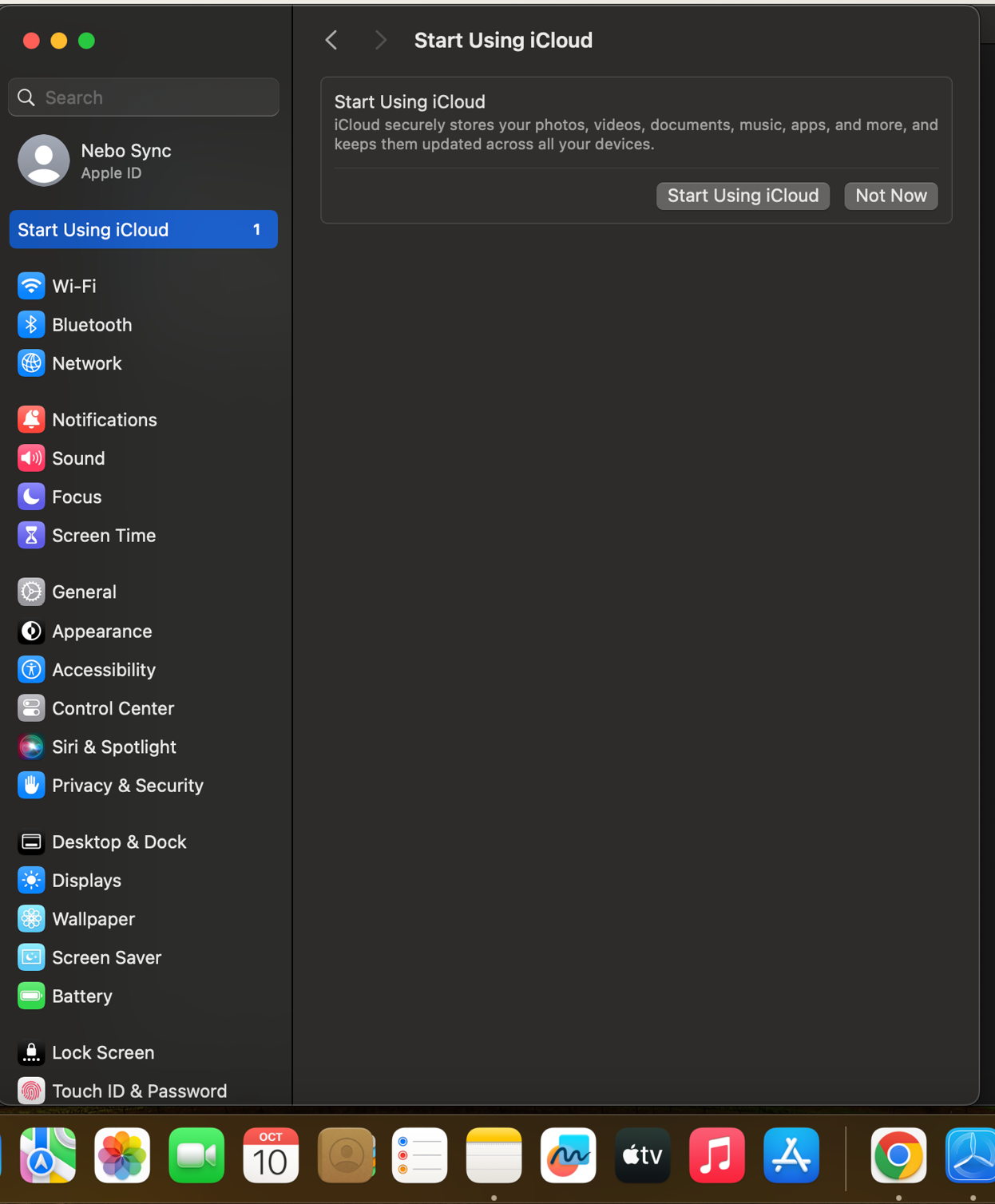Viewport: 995px width, 1204px height.
Task: Launch Maps from the Dock
Action: (x=48, y=1155)
